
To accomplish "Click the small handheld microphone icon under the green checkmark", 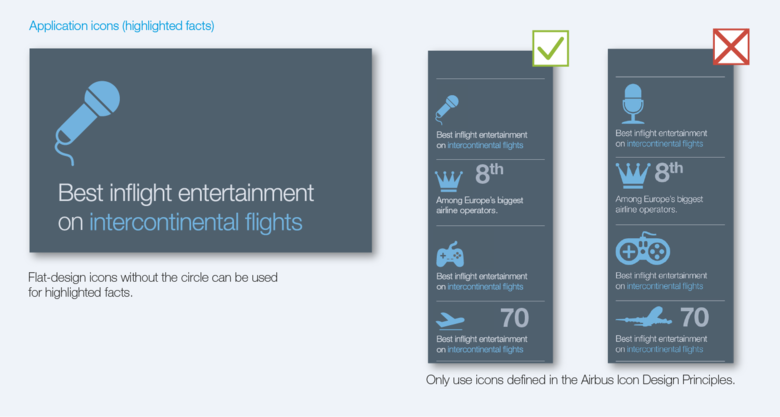I will pos(447,107).
